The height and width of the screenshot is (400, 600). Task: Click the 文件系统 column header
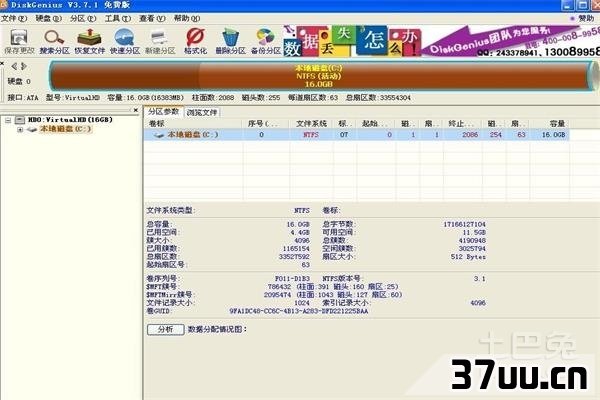click(311, 124)
